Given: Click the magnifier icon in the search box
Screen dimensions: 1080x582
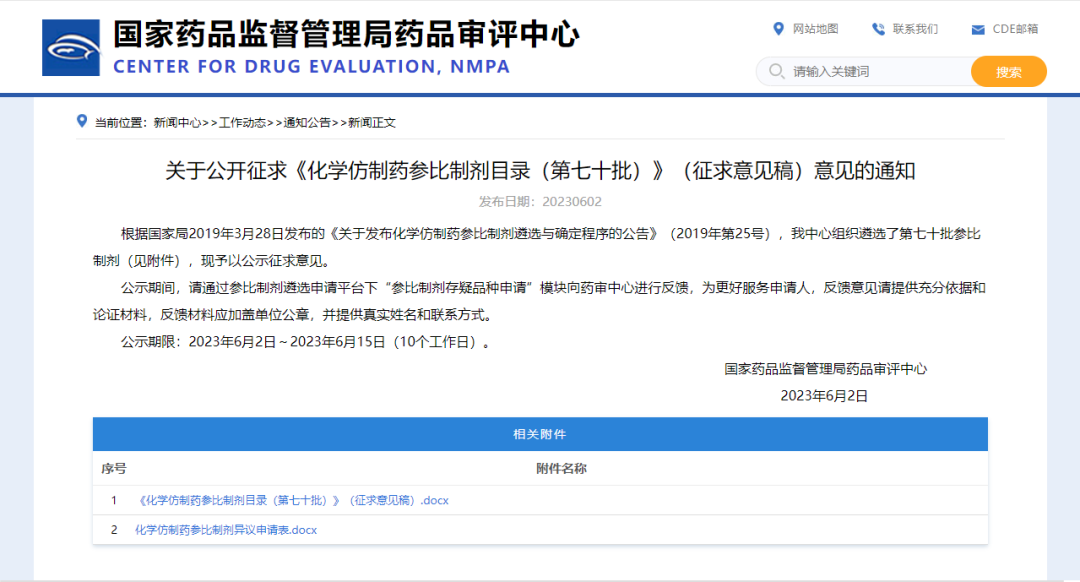Looking at the screenshot, I should pyautogui.click(x=776, y=71).
